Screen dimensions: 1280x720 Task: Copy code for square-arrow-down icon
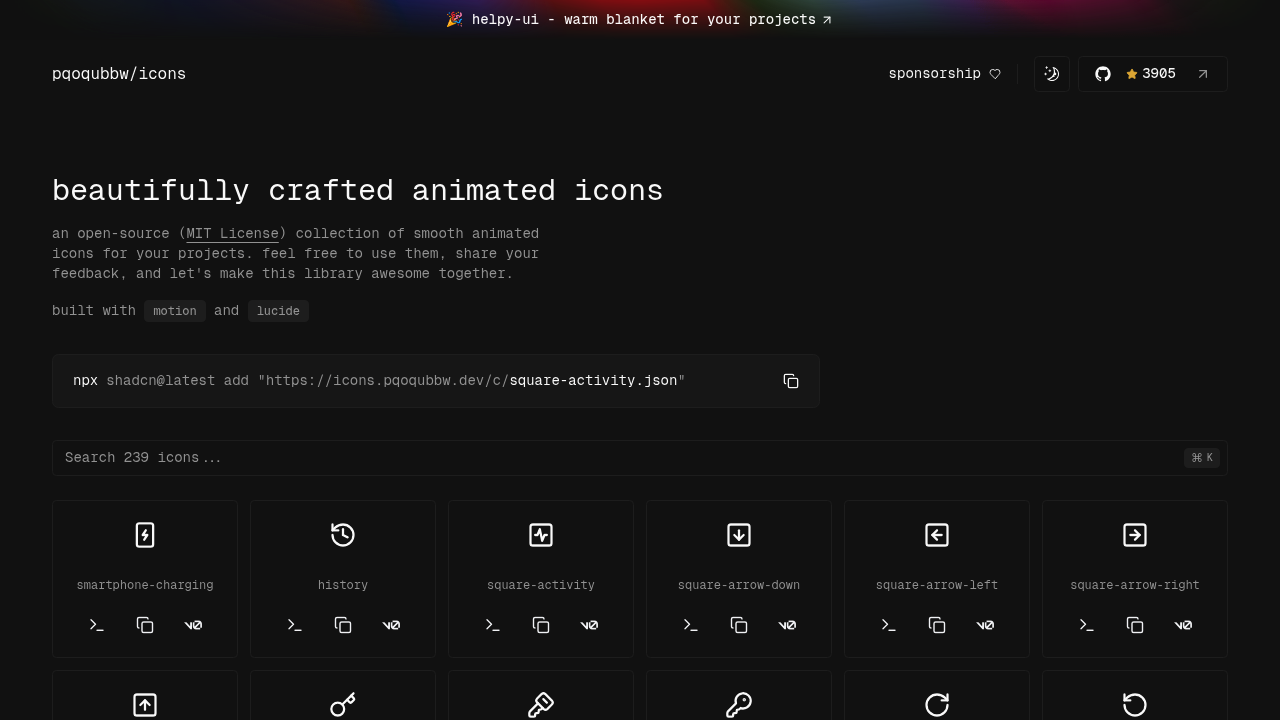tap(739, 625)
